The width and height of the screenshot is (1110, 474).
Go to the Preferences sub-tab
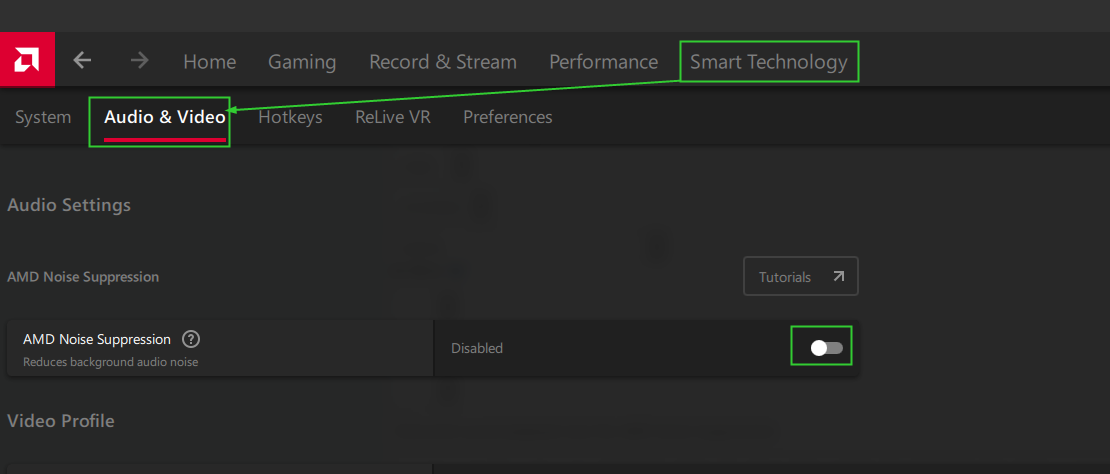(507, 117)
